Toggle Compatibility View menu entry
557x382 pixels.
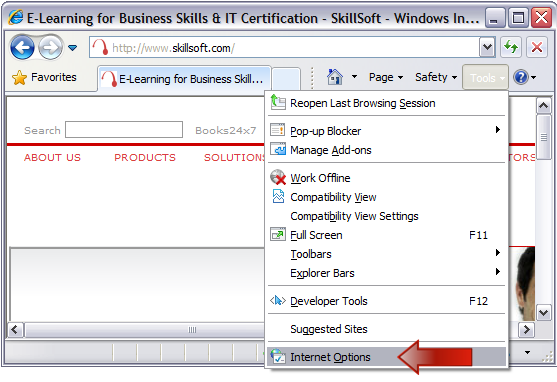point(386,197)
